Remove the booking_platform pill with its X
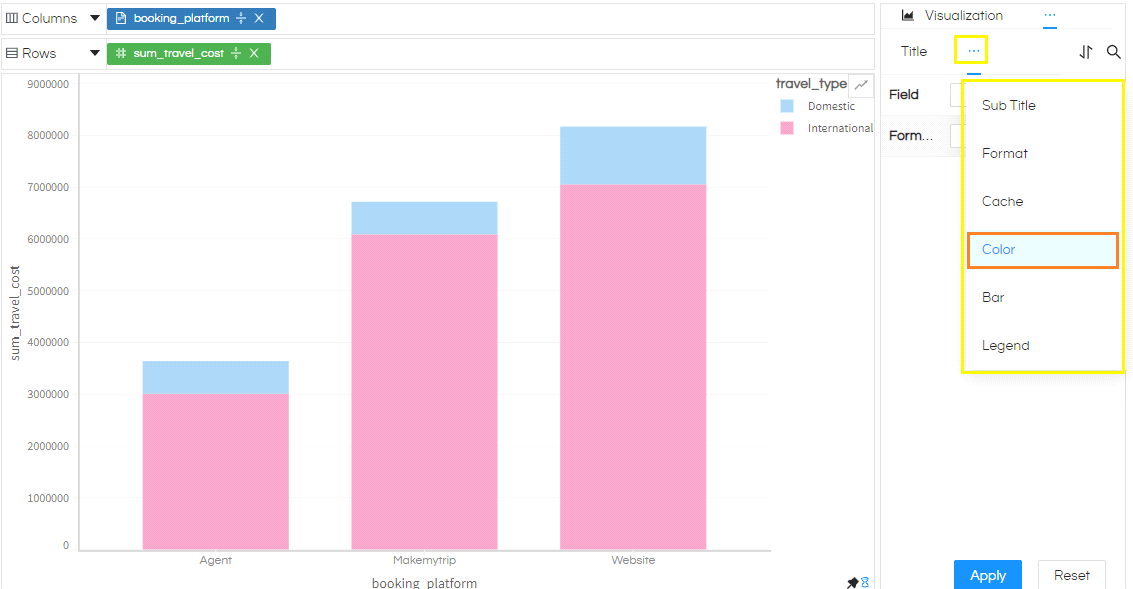 (x=259, y=18)
